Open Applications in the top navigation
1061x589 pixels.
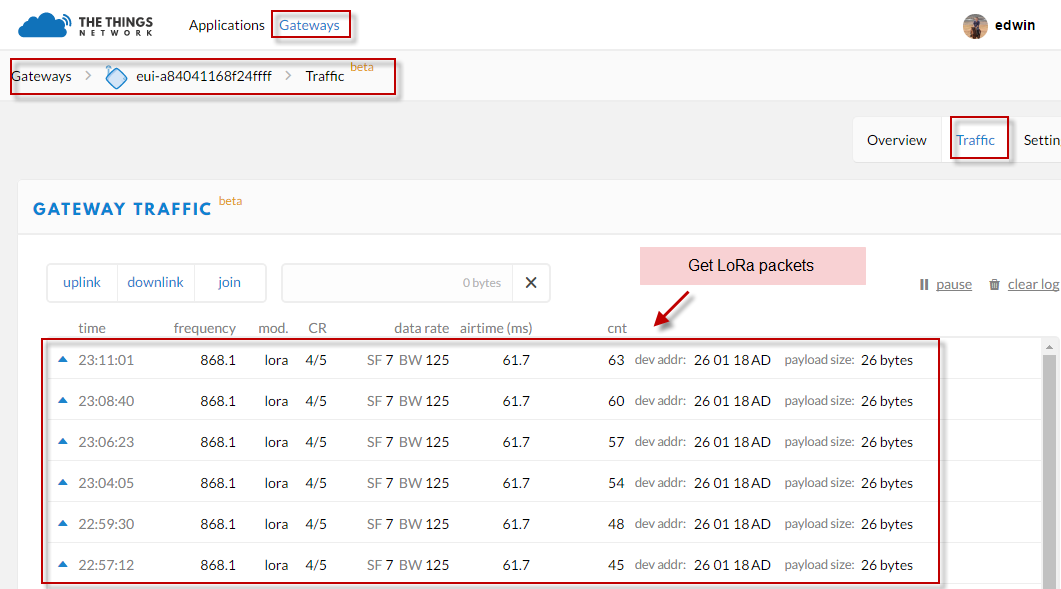click(227, 25)
